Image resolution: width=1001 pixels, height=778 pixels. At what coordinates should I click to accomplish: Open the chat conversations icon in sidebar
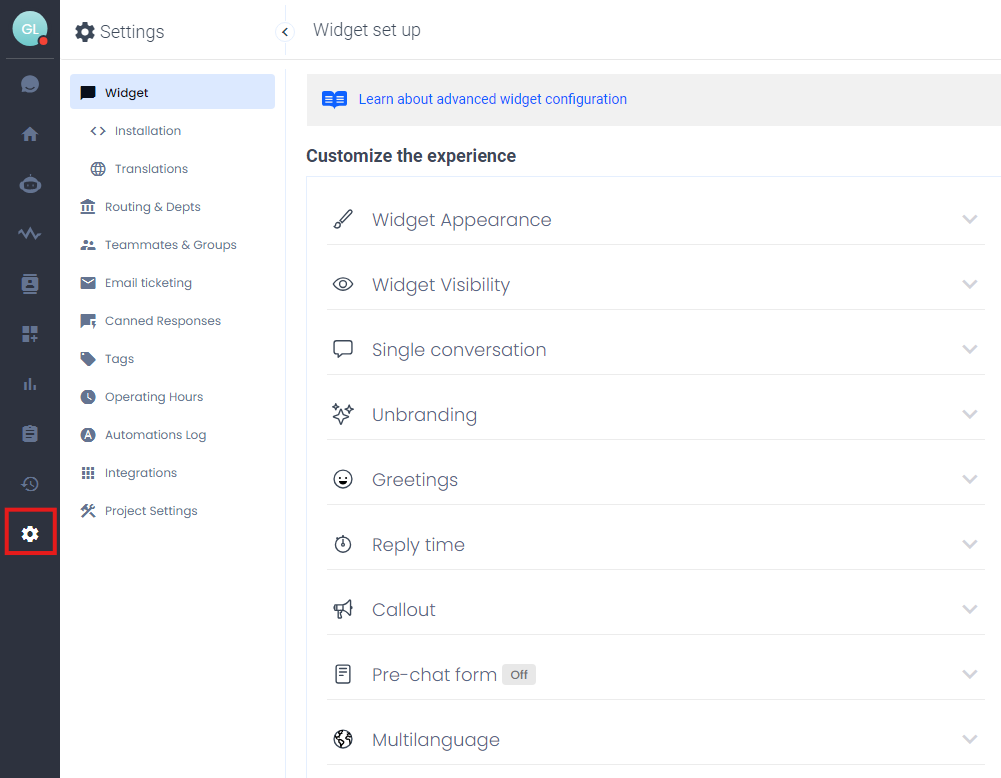[x=30, y=84]
